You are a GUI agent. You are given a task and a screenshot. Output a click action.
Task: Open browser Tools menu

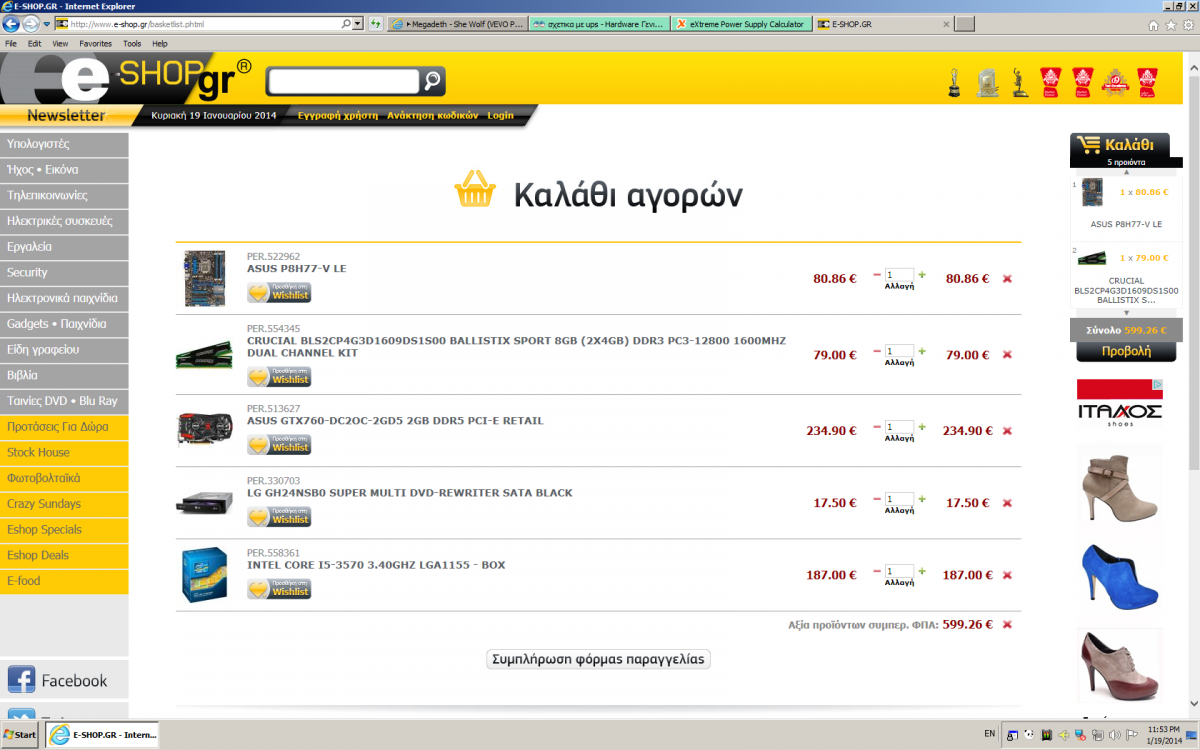[132, 44]
